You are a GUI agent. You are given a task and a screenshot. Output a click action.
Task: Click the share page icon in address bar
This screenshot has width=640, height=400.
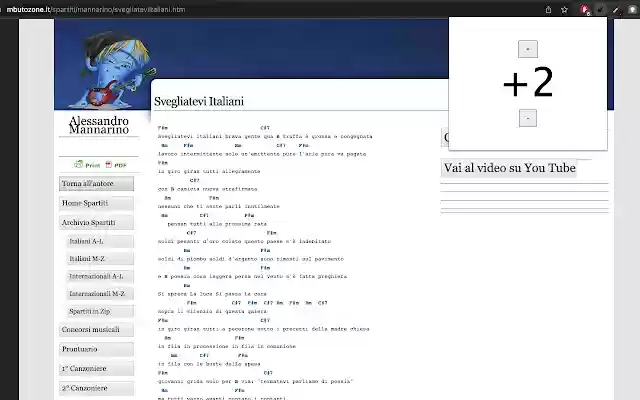(548, 9)
